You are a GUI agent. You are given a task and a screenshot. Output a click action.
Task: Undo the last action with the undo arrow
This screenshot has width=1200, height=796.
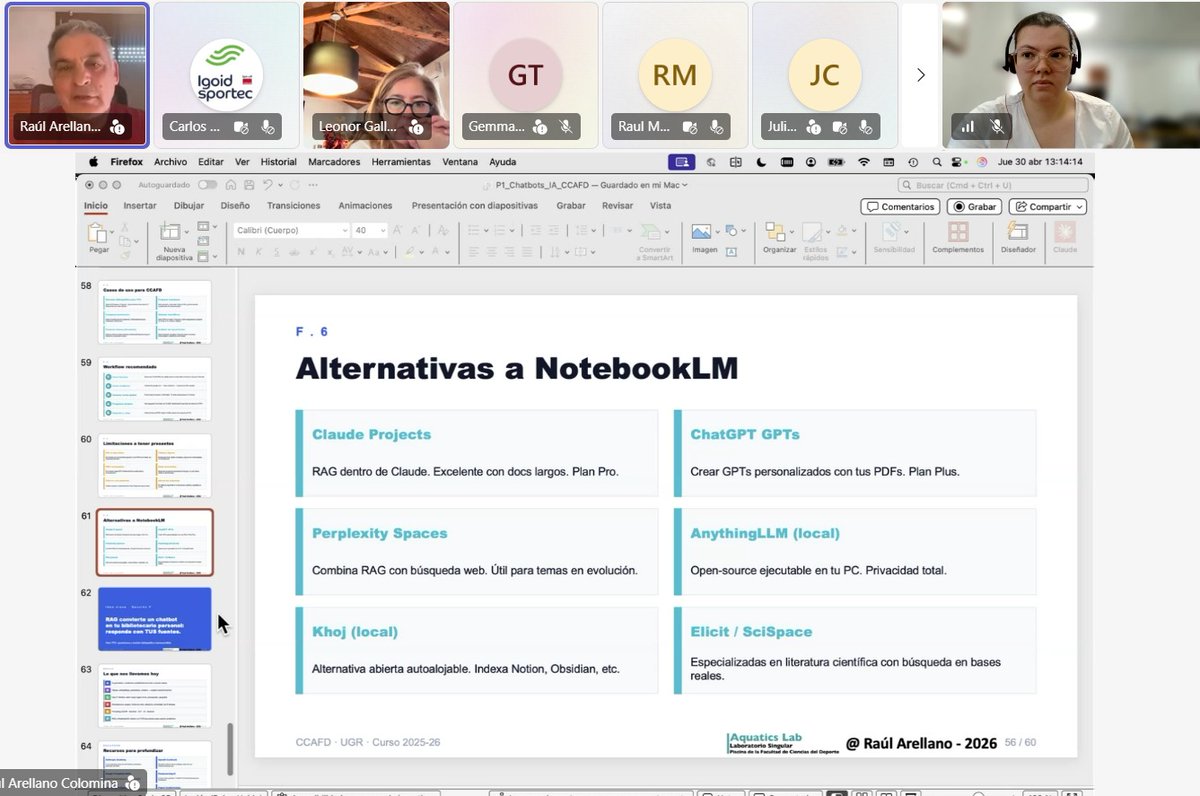click(x=268, y=185)
